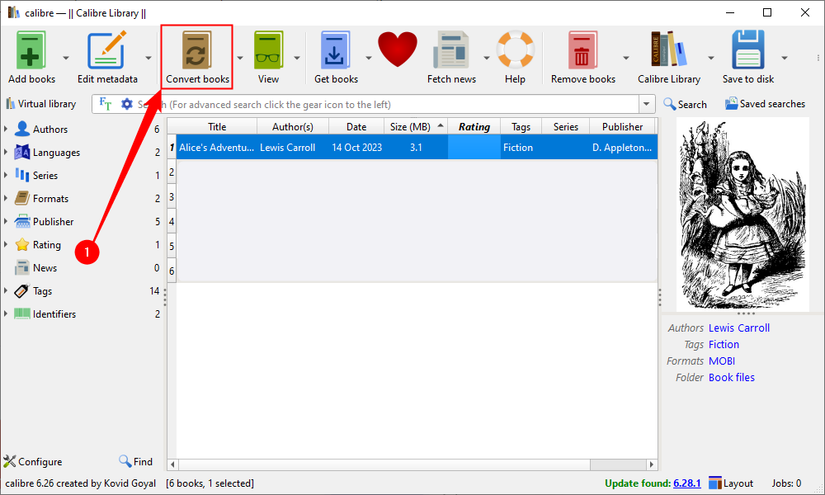
Task: Open Get books dropdown arrow
Action: pos(368,58)
